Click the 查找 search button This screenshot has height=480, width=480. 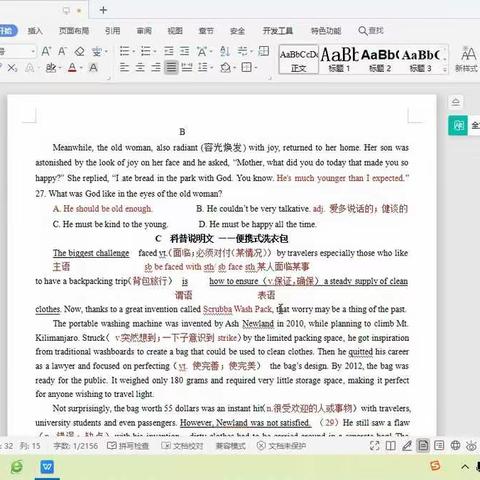click(371, 31)
